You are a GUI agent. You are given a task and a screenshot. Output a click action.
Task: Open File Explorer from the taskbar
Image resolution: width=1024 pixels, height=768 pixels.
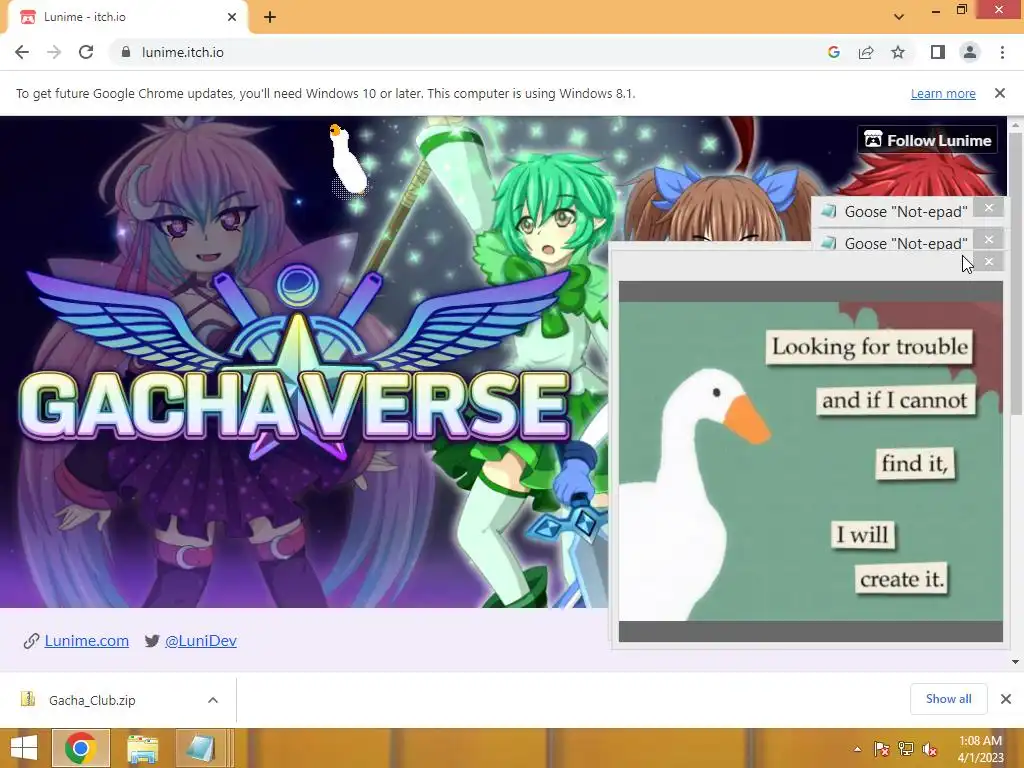[x=142, y=748]
